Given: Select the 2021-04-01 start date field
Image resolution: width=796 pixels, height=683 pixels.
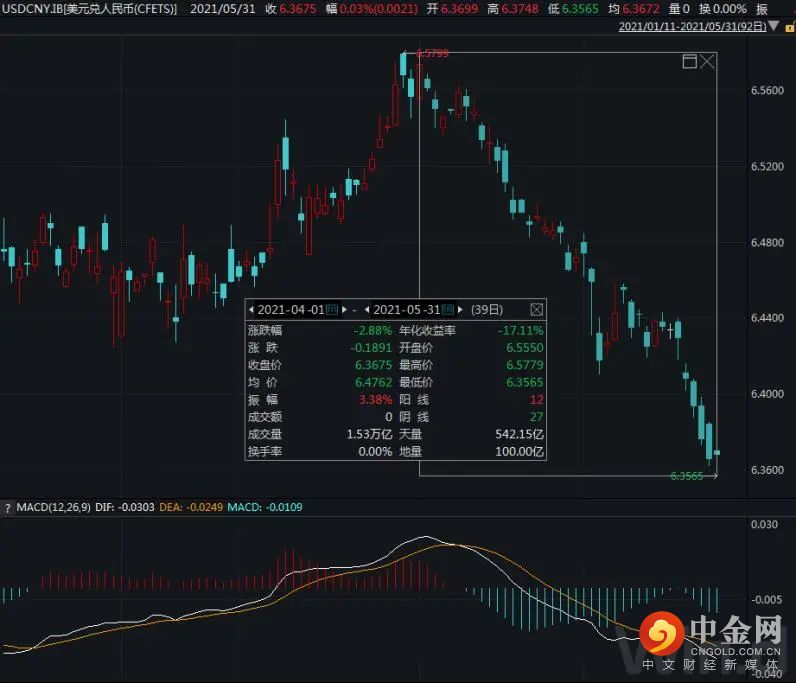Looking at the screenshot, I should point(291,309).
